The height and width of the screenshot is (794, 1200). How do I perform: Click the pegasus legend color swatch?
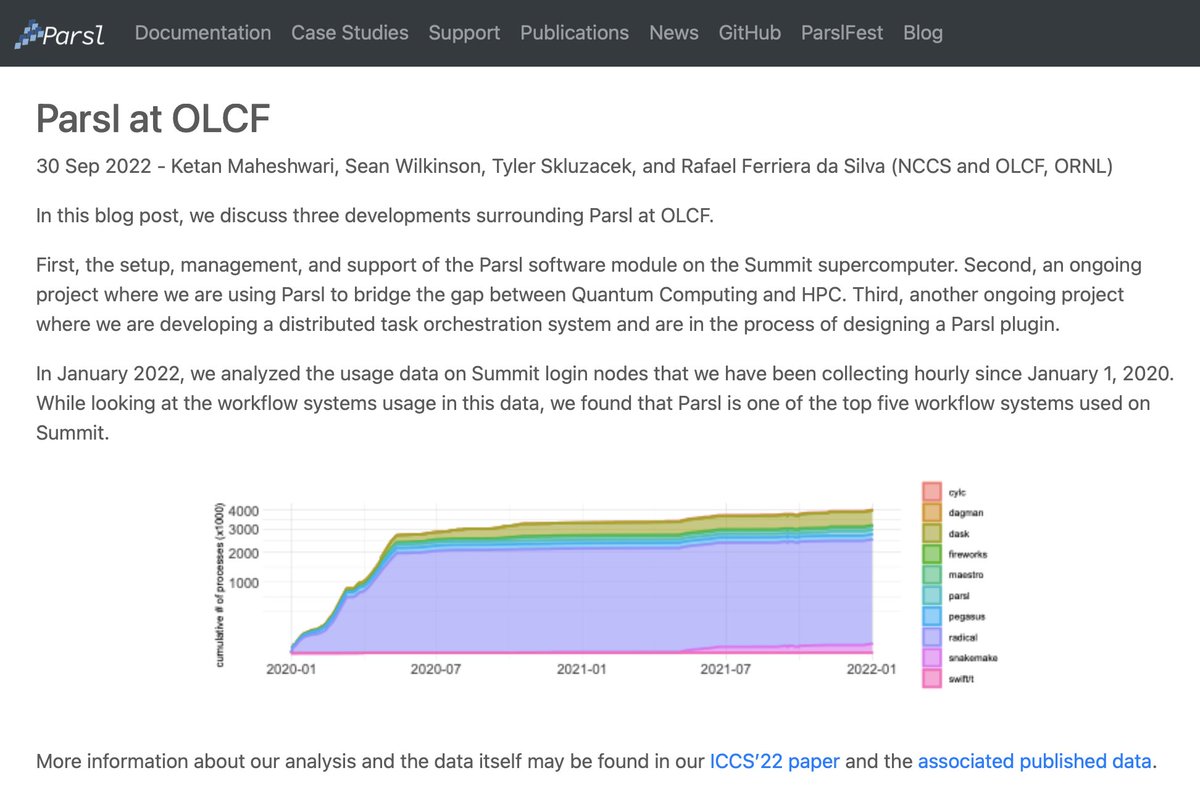pos(931,616)
